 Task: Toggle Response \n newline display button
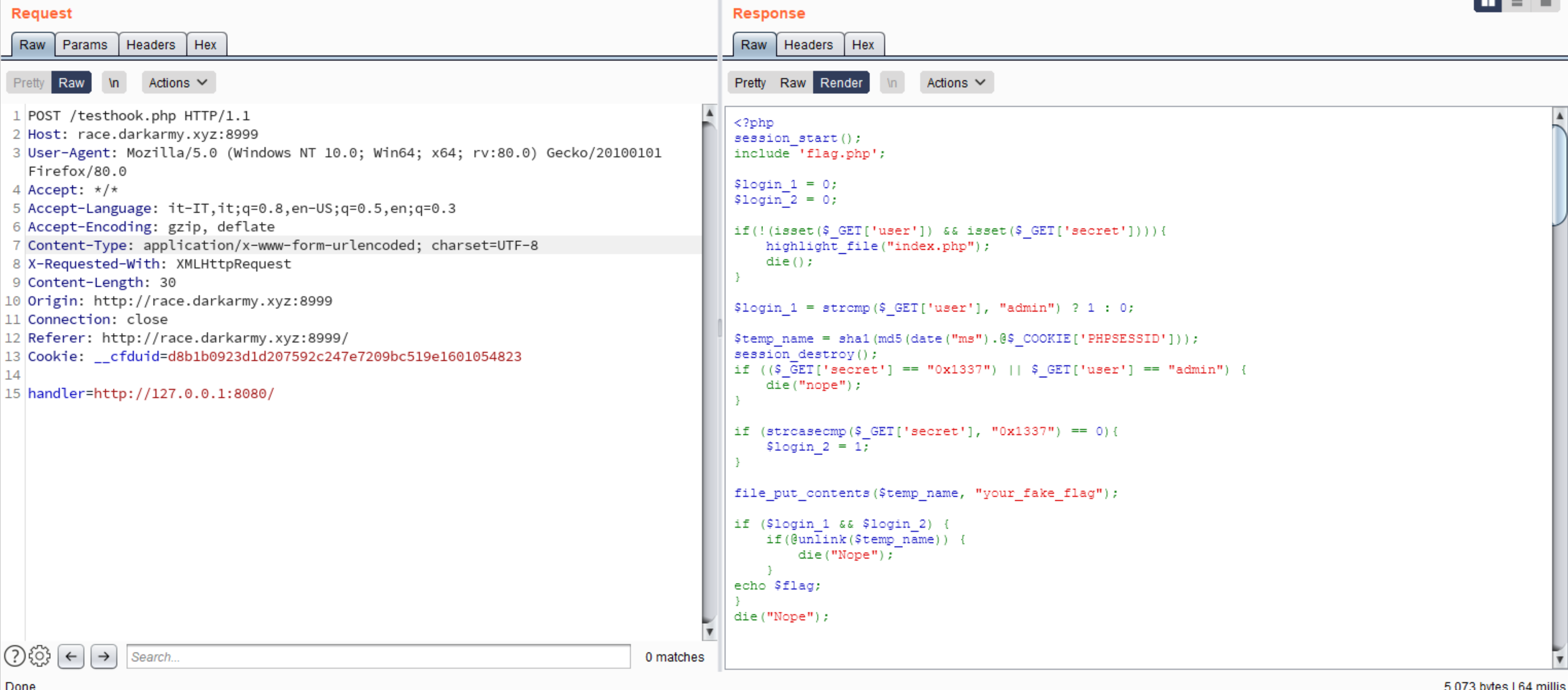[892, 83]
